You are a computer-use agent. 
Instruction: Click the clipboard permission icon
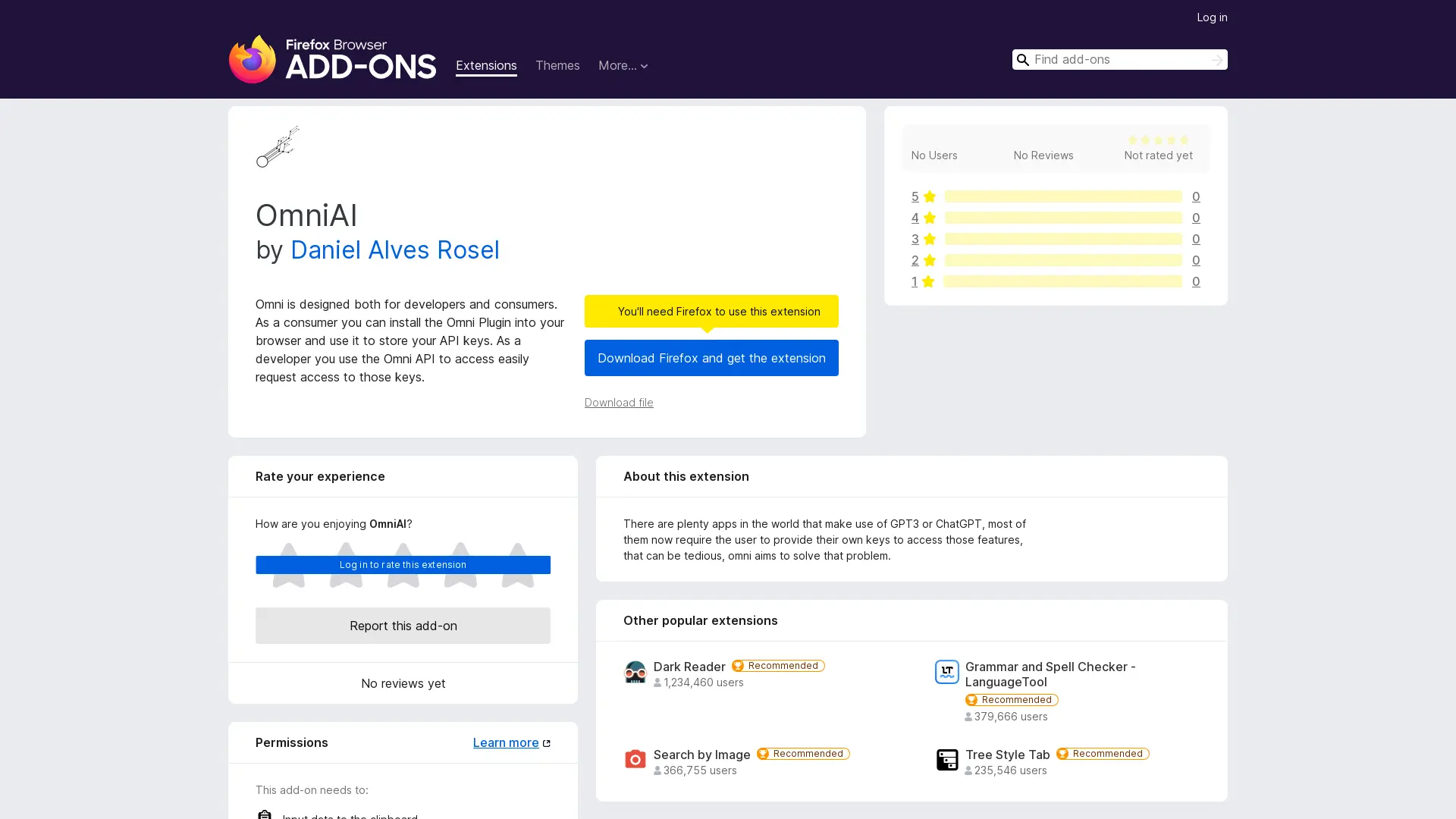coord(265,814)
